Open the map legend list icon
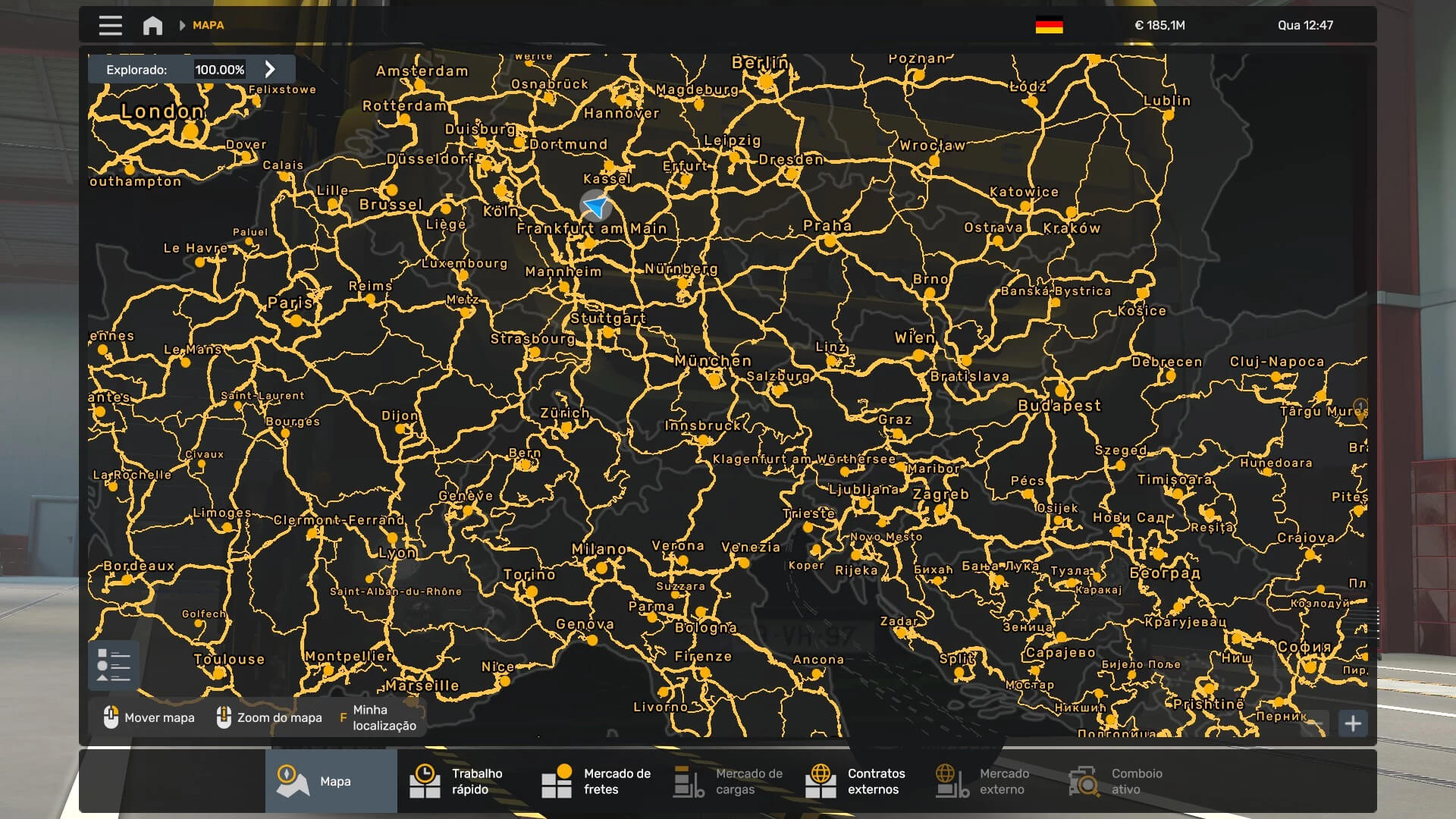Screen dimensions: 1456x819 [x=113, y=665]
